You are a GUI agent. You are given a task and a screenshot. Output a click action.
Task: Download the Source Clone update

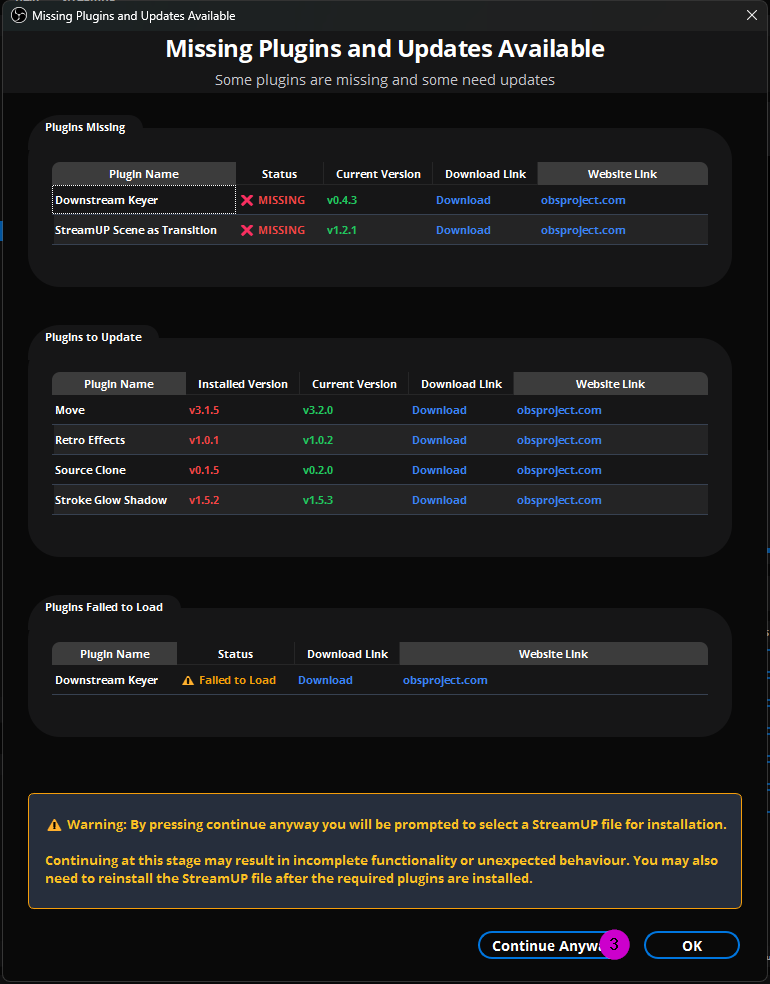coord(439,470)
